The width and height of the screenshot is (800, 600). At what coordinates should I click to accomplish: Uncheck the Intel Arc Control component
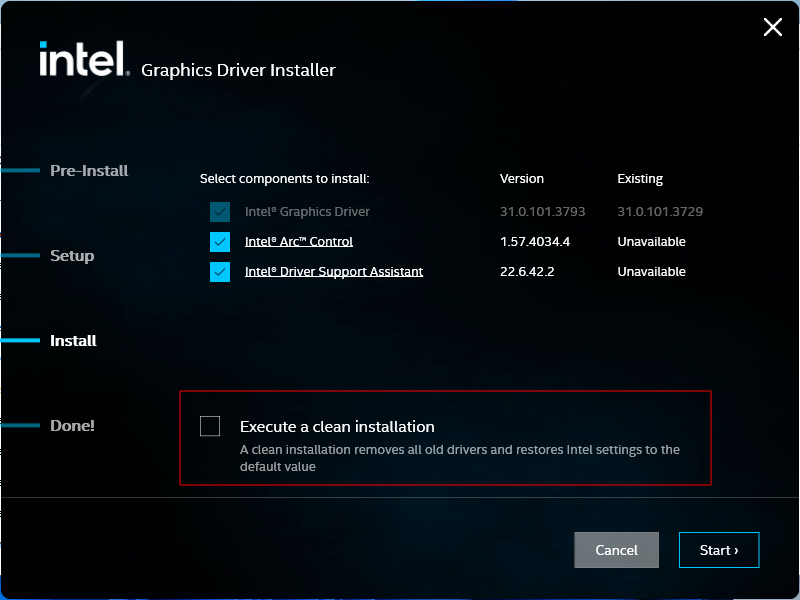[x=220, y=241]
